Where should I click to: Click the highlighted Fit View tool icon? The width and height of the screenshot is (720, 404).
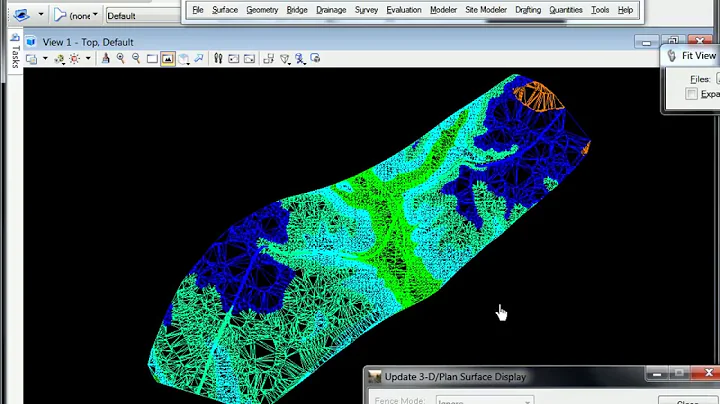point(168,59)
